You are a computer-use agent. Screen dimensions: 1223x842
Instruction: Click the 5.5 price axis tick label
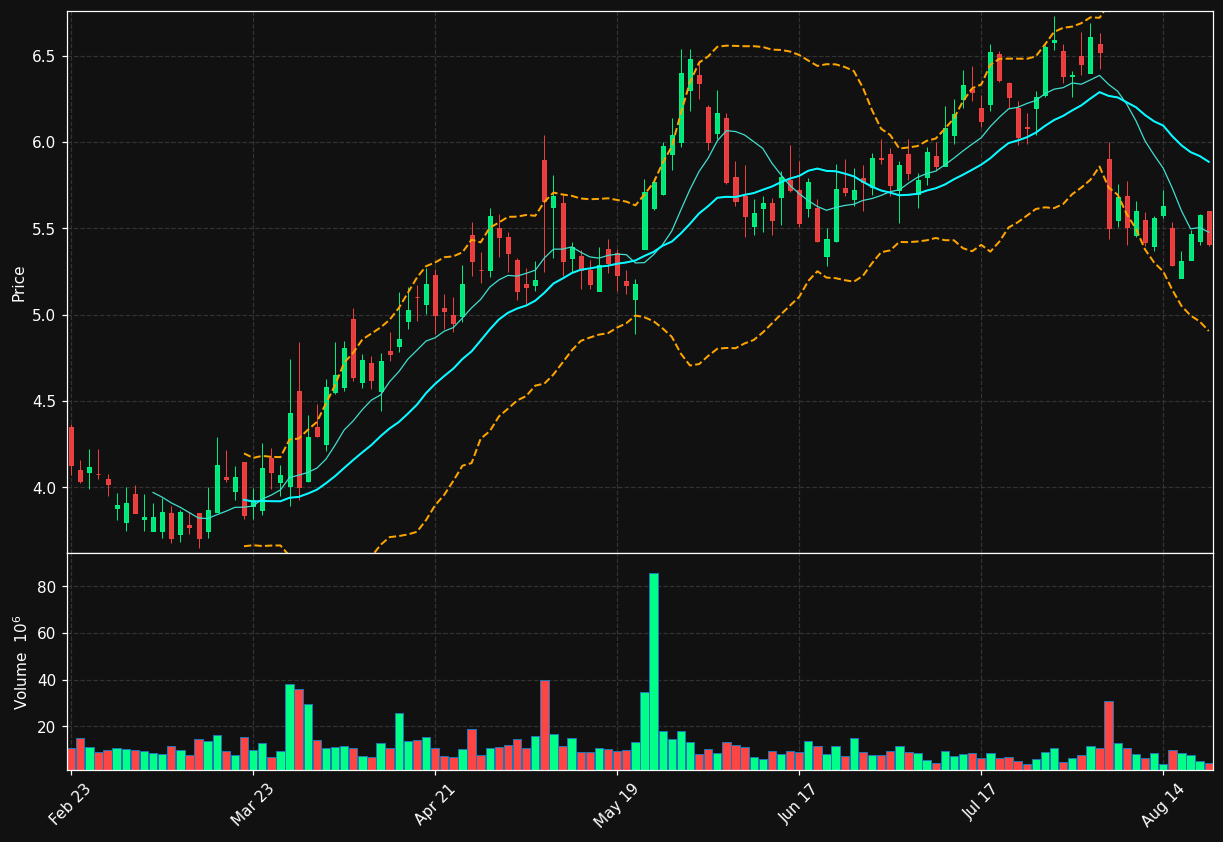tap(43, 229)
